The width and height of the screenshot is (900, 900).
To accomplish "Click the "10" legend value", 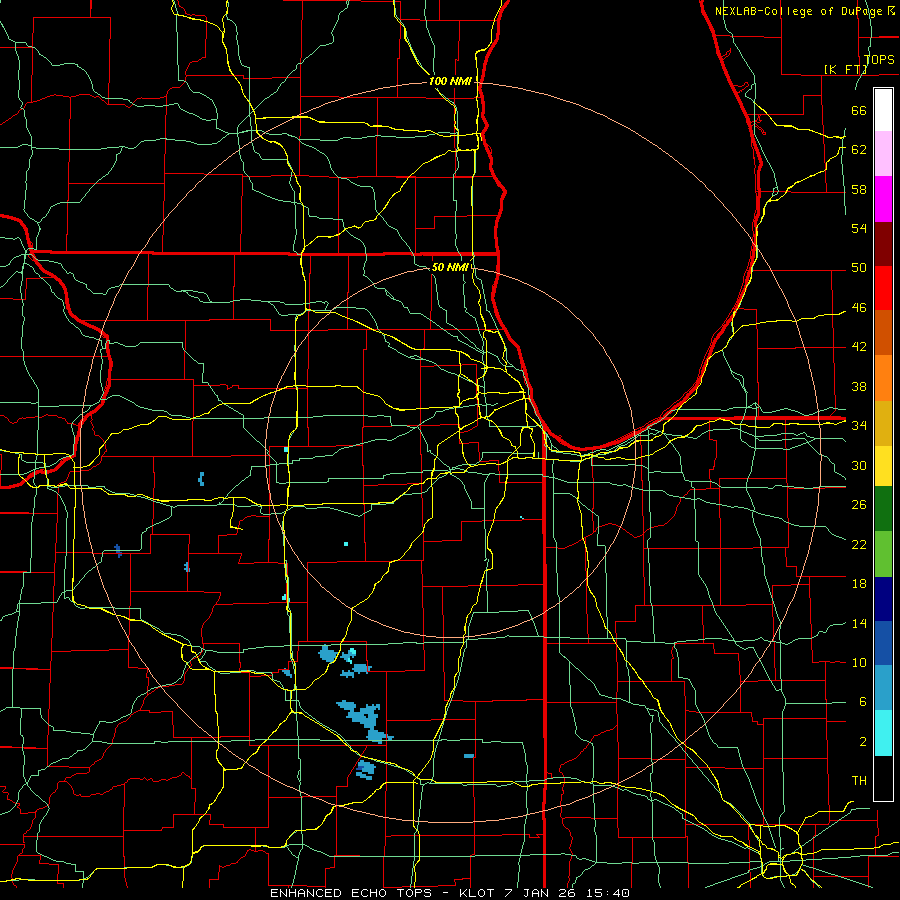I will [x=859, y=662].
